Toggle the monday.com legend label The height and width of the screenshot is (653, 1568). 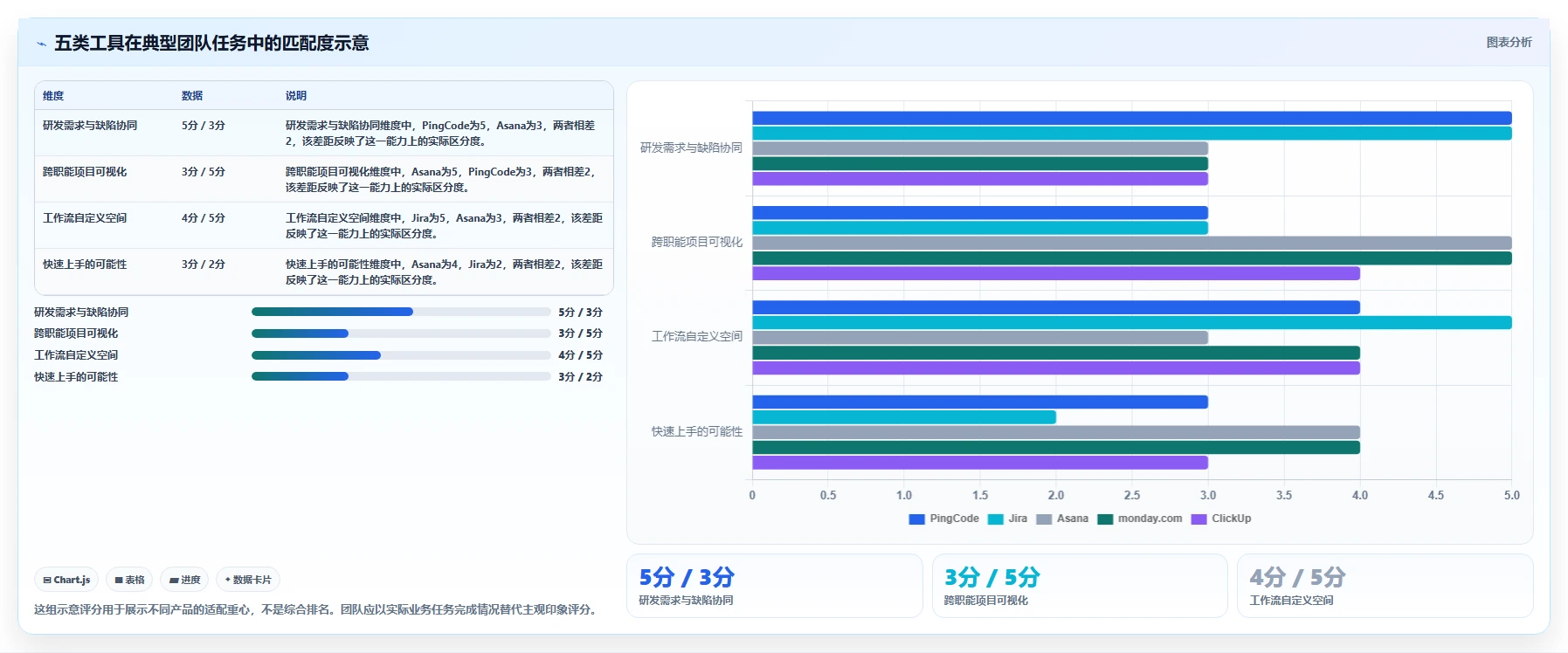coord(1150,519)
